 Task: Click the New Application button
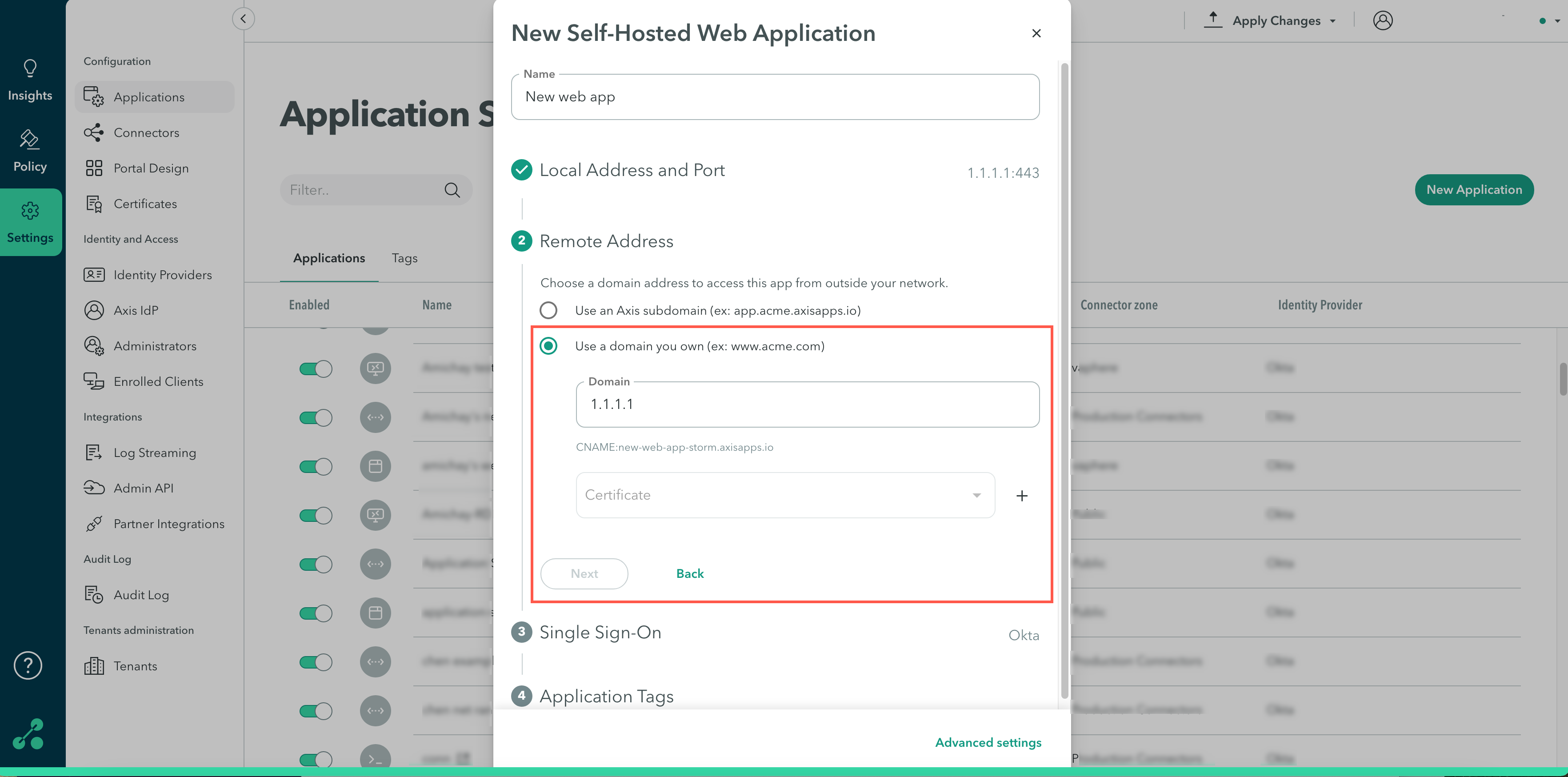pos(1474,190)
